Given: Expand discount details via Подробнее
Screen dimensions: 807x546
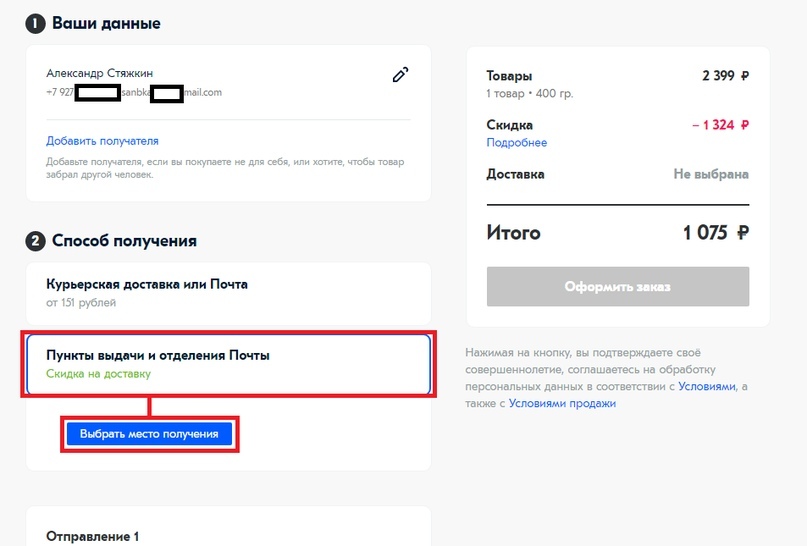Looking at the screenshot, I should pyautogui.click(x=516, y=143).
